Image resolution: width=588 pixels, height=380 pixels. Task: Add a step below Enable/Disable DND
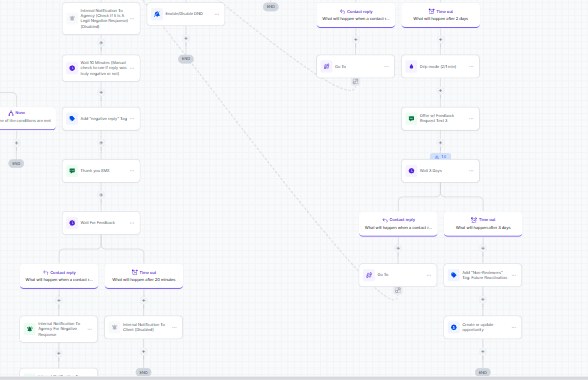186,38
